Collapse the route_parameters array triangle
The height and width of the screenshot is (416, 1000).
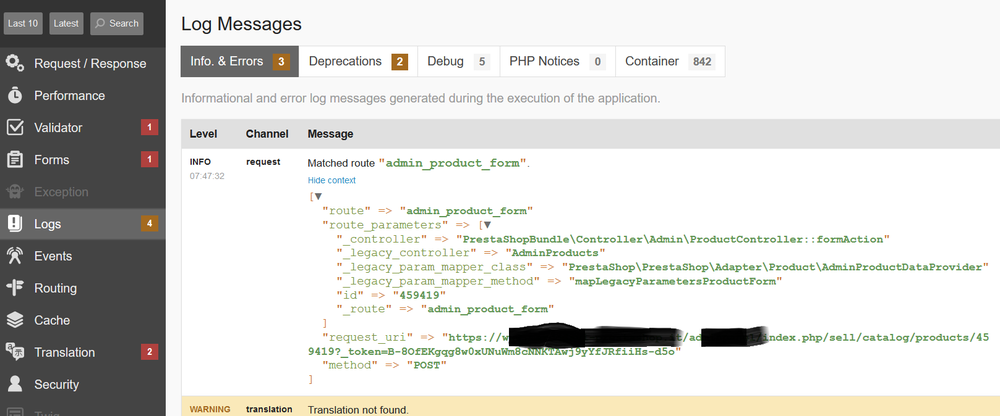click(487, 225)
